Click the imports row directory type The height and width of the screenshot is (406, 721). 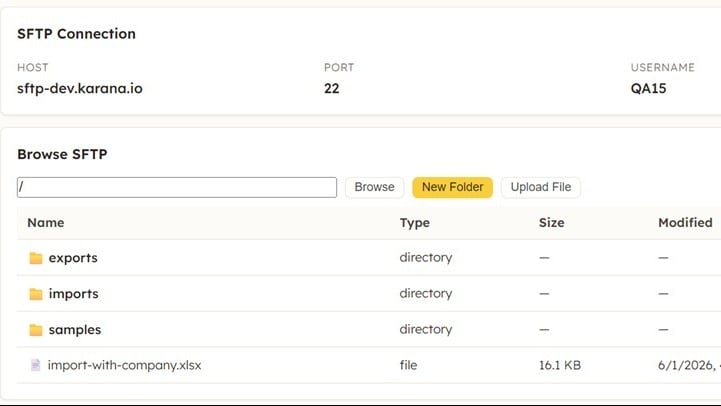tap(426, 293)
